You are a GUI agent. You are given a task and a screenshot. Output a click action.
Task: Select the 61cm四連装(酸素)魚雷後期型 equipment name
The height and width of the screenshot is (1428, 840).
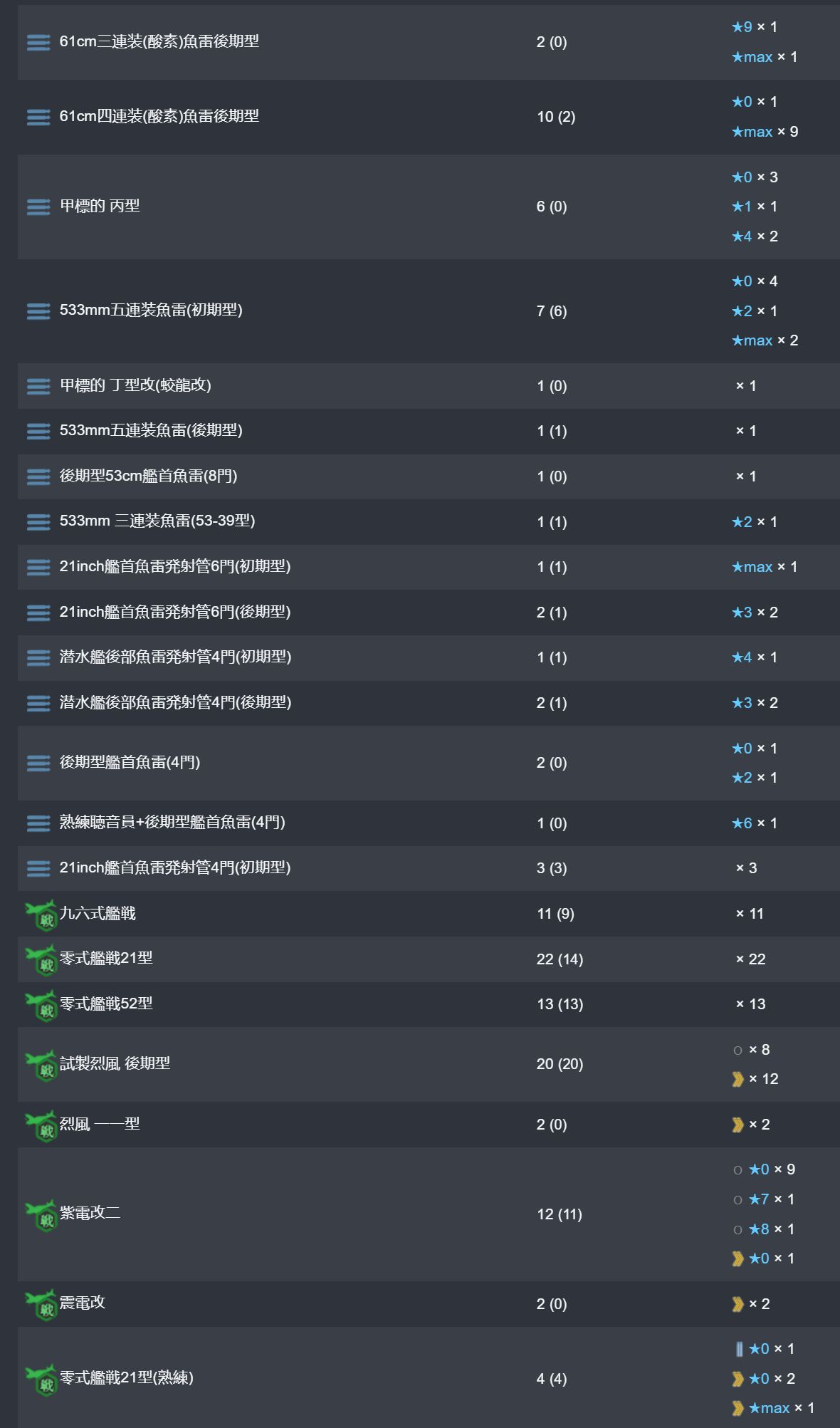point(159,116)
